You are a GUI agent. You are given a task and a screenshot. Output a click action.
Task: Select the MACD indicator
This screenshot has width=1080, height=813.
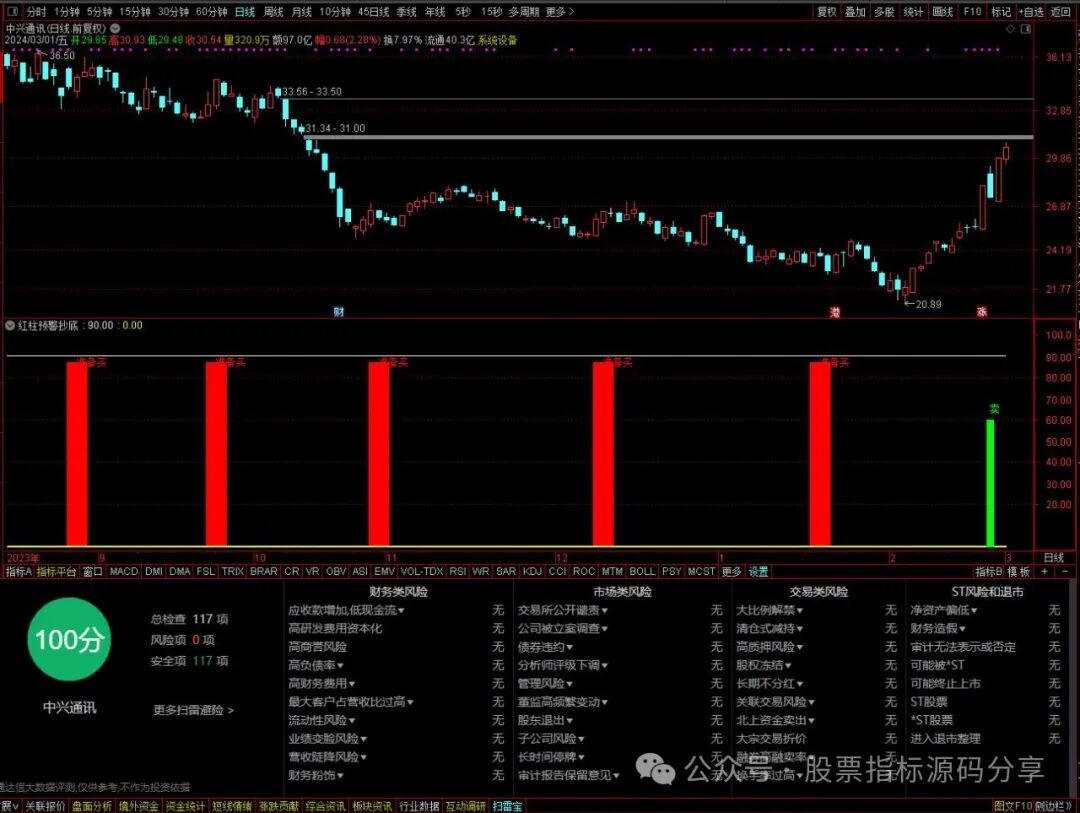(x=124, y=571)
